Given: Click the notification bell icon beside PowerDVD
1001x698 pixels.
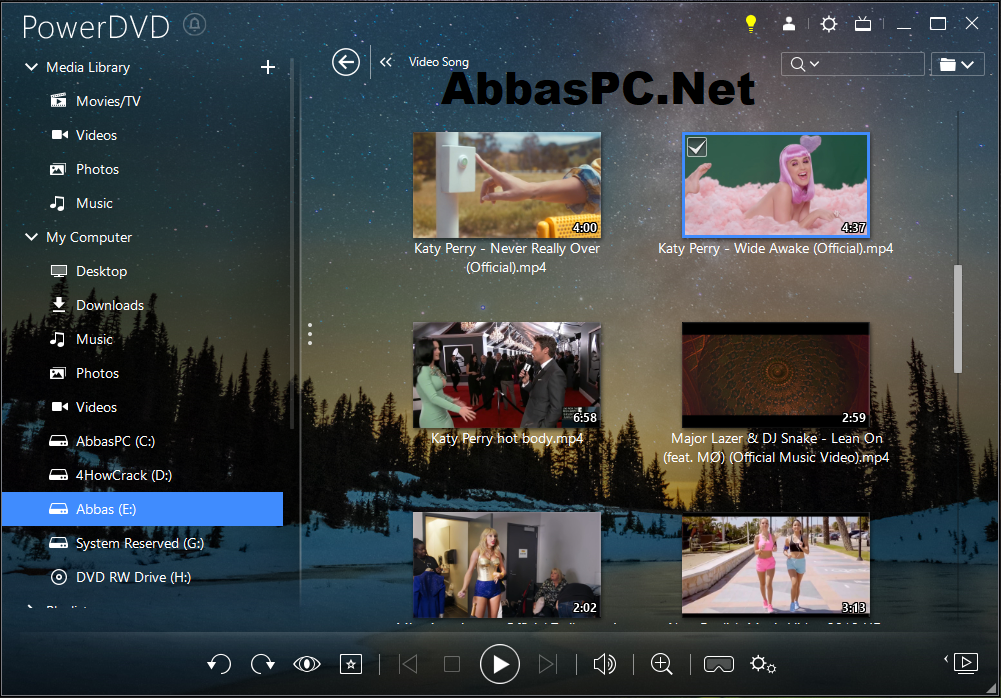Looking at the screenshot, I should click(195, 25).
